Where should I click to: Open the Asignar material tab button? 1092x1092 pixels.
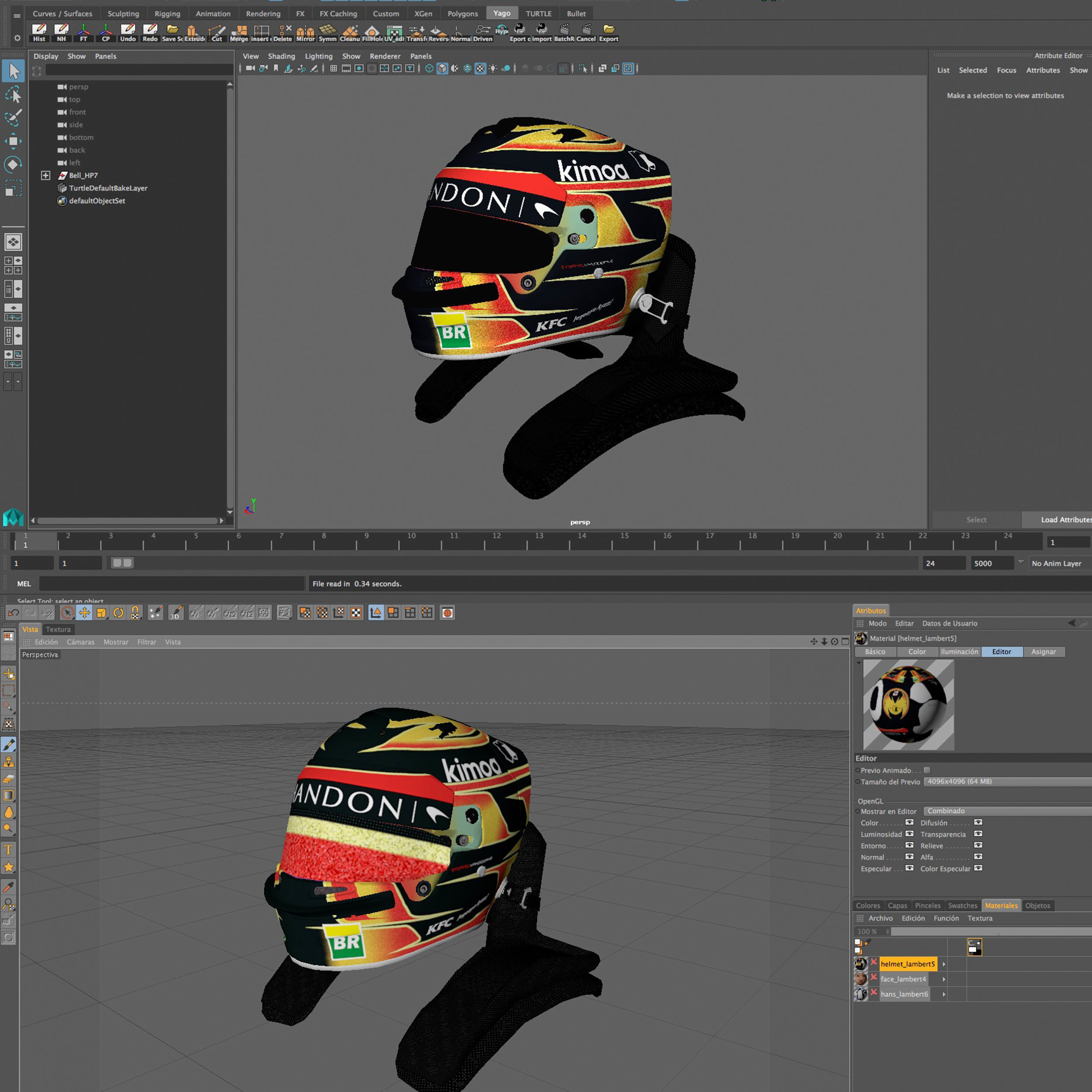point(1044,652)
